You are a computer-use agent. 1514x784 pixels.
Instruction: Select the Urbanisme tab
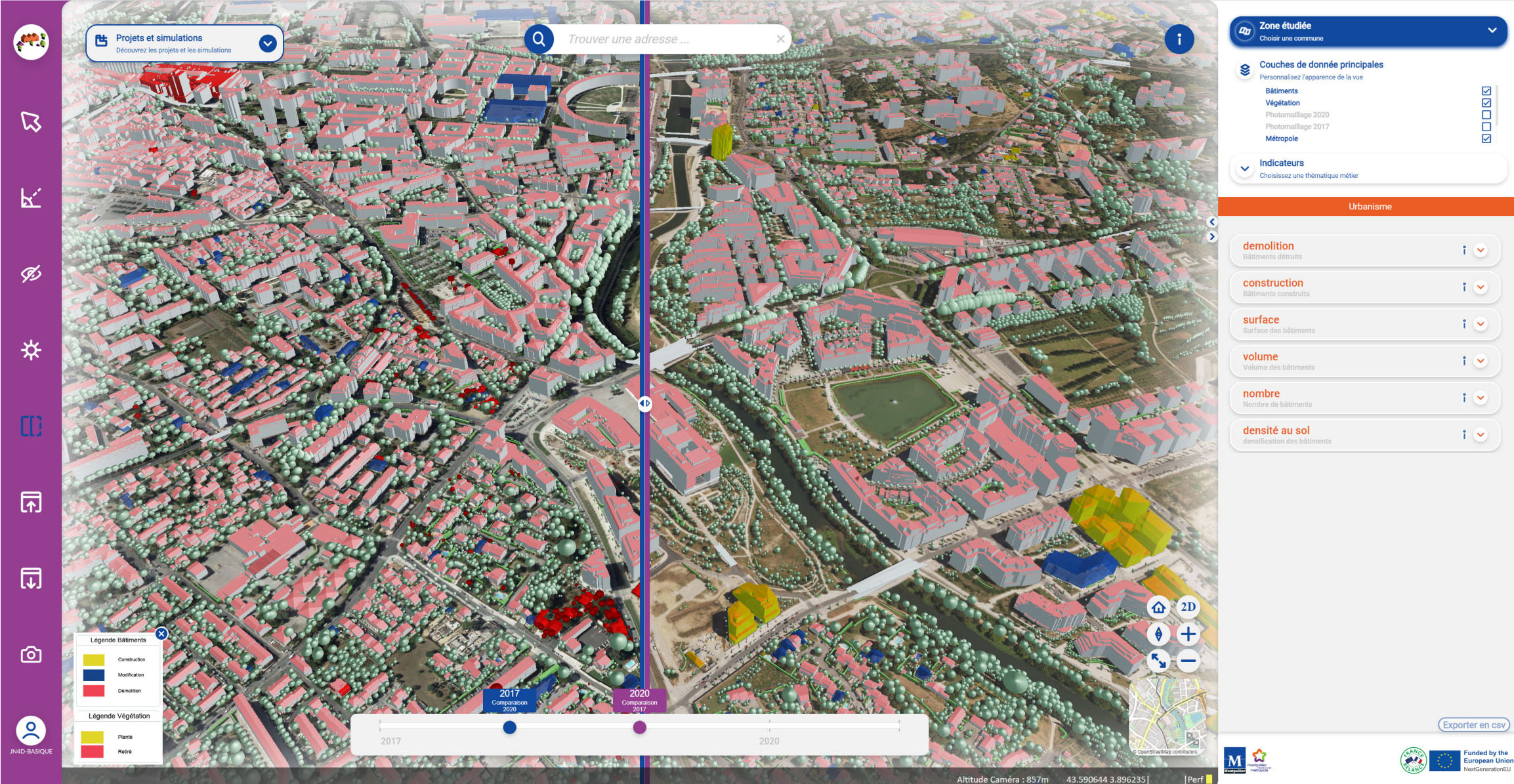(x=1366, y=206)
